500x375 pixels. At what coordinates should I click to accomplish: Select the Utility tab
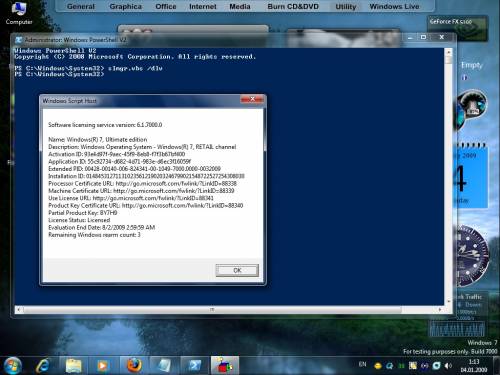tap(346, 6)
